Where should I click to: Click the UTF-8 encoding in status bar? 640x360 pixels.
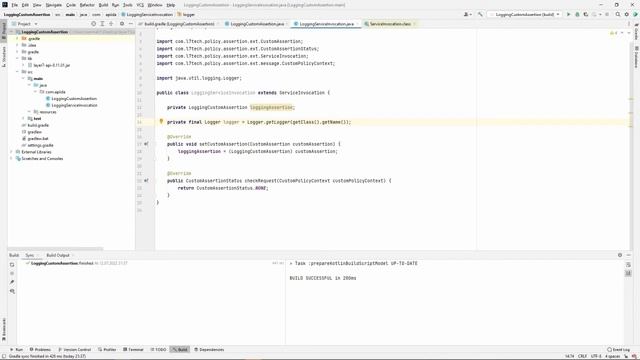(x=596, y=356)
